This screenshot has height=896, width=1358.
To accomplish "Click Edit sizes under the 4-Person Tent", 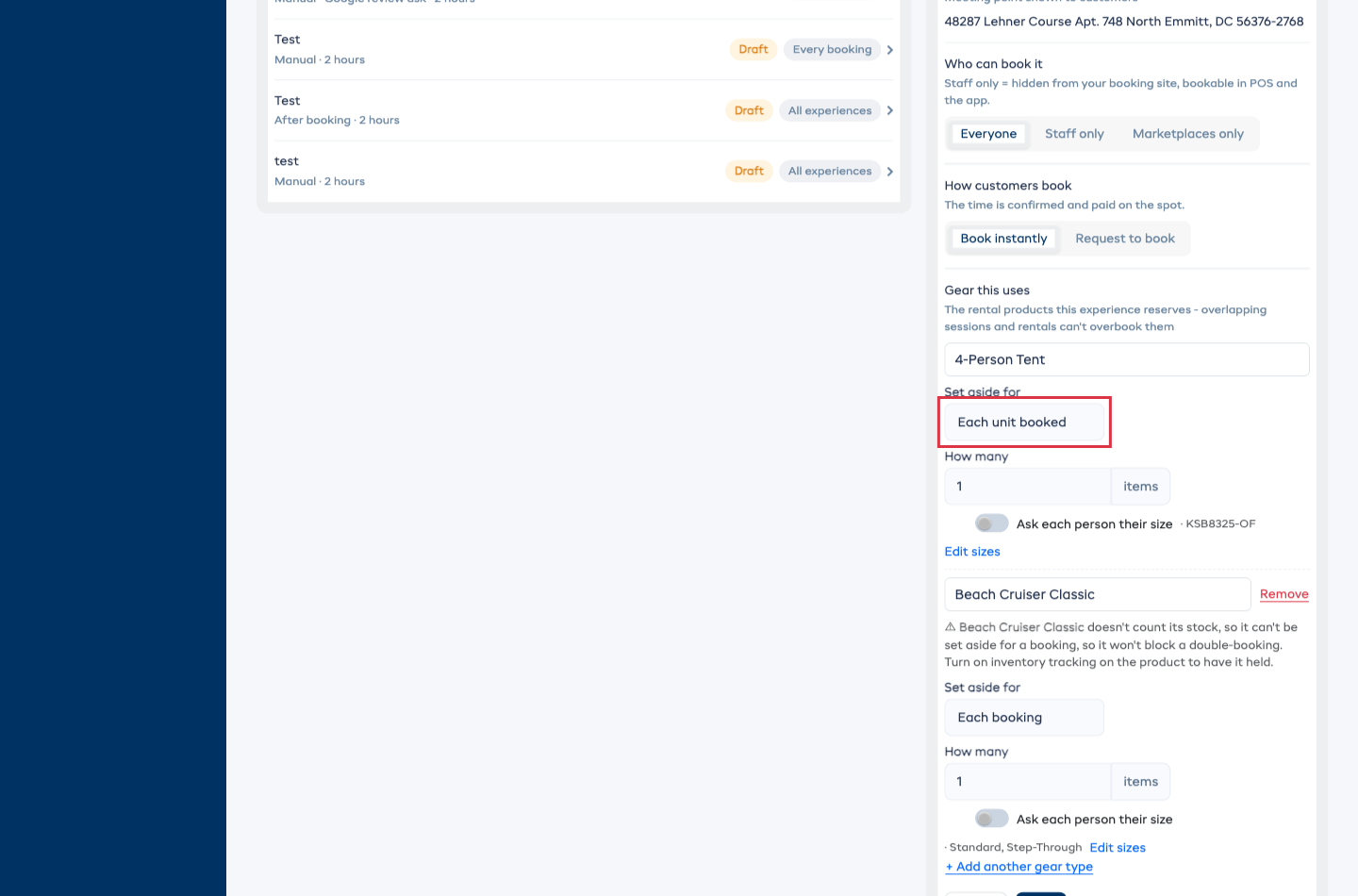I will coord(972,552).
